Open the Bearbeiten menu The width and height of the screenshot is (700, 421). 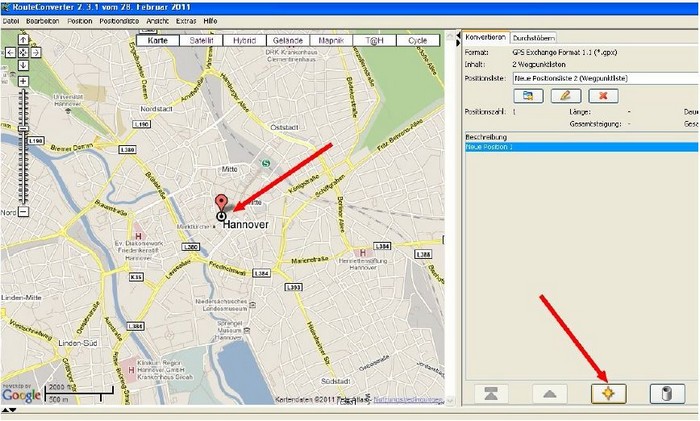click(42, 21)
